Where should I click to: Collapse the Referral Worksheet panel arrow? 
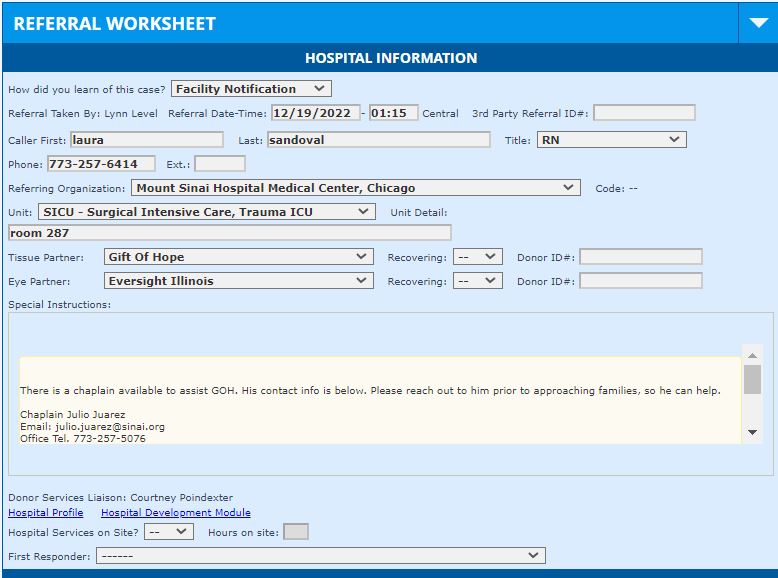757,23
